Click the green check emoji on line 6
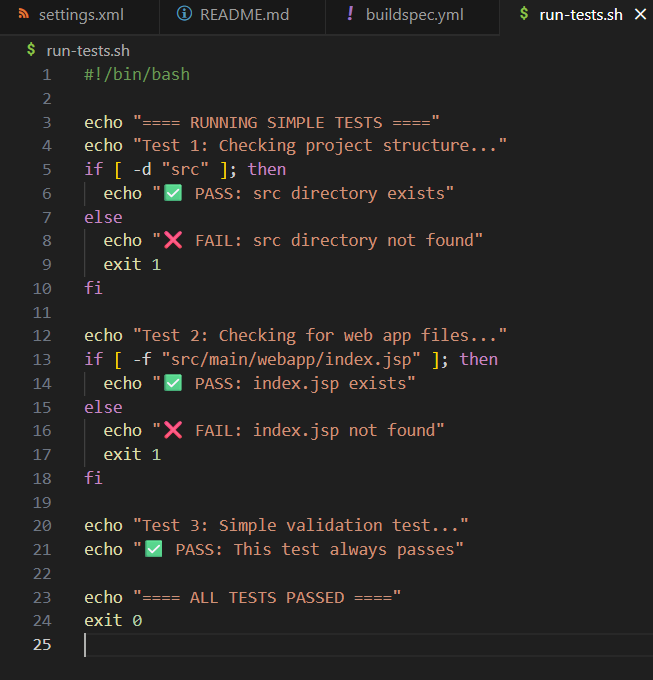 173,193
